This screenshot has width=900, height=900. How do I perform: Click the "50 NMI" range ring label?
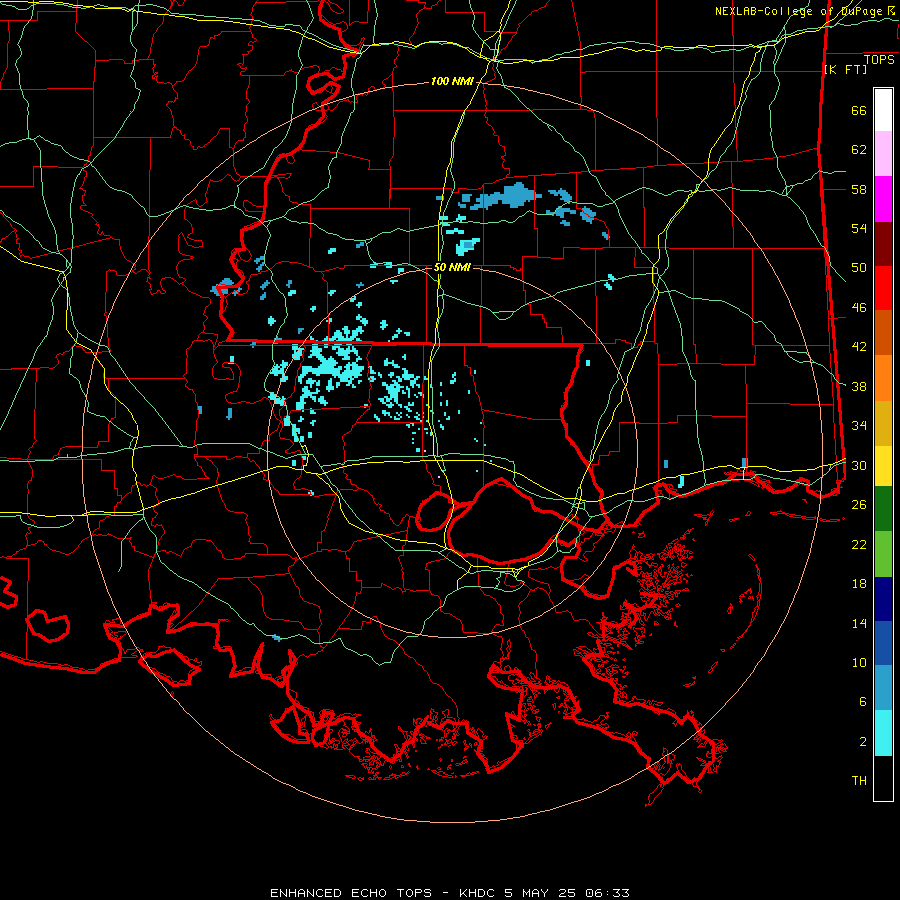coord(452,267)
